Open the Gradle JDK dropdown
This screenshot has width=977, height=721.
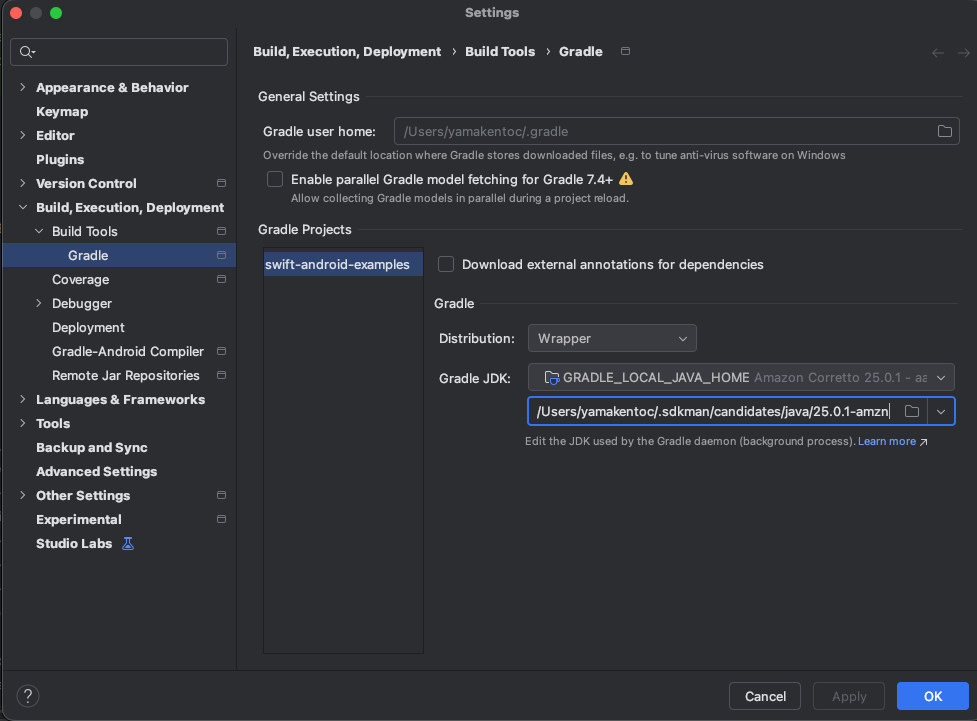(x=741, y=377)
